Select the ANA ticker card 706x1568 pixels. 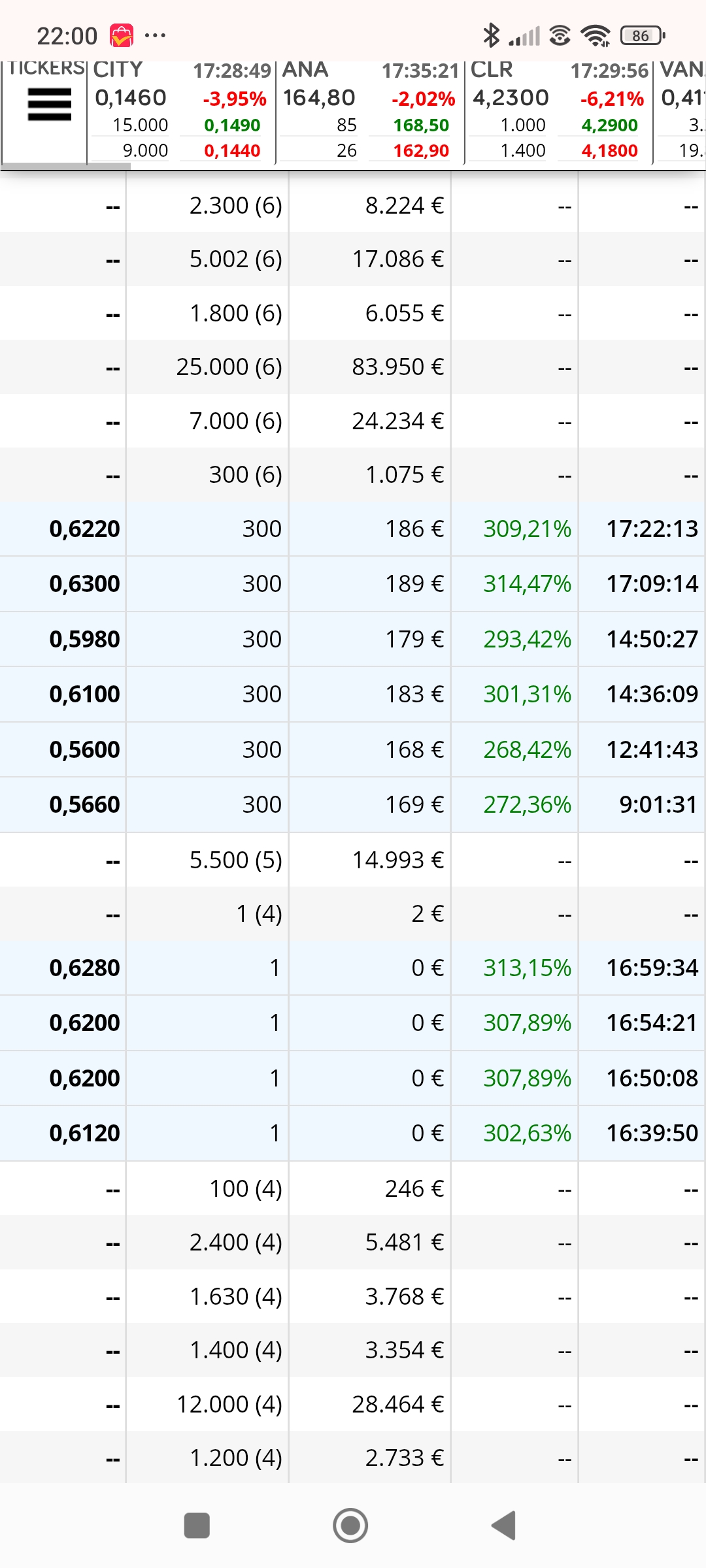[x=370, y=111]
